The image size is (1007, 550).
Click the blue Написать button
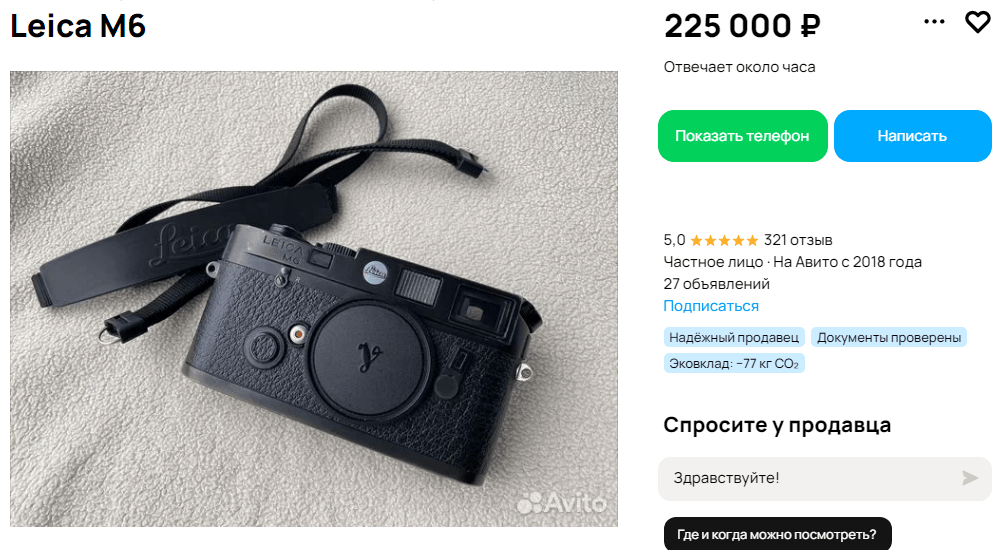coord(913,136)
